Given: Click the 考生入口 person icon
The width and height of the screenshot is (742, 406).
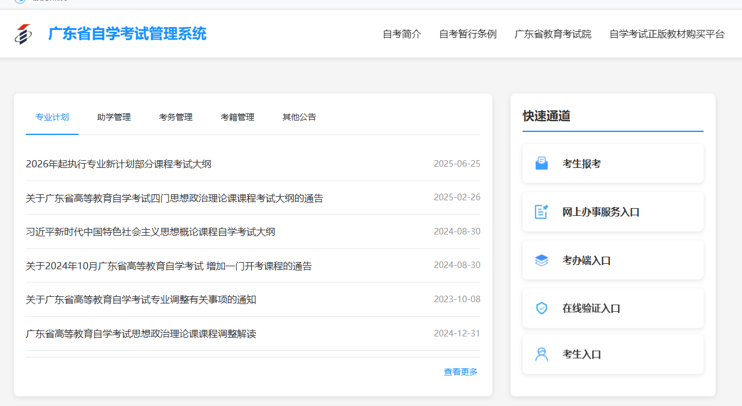Looking at the screenshot, I should 541,354.
